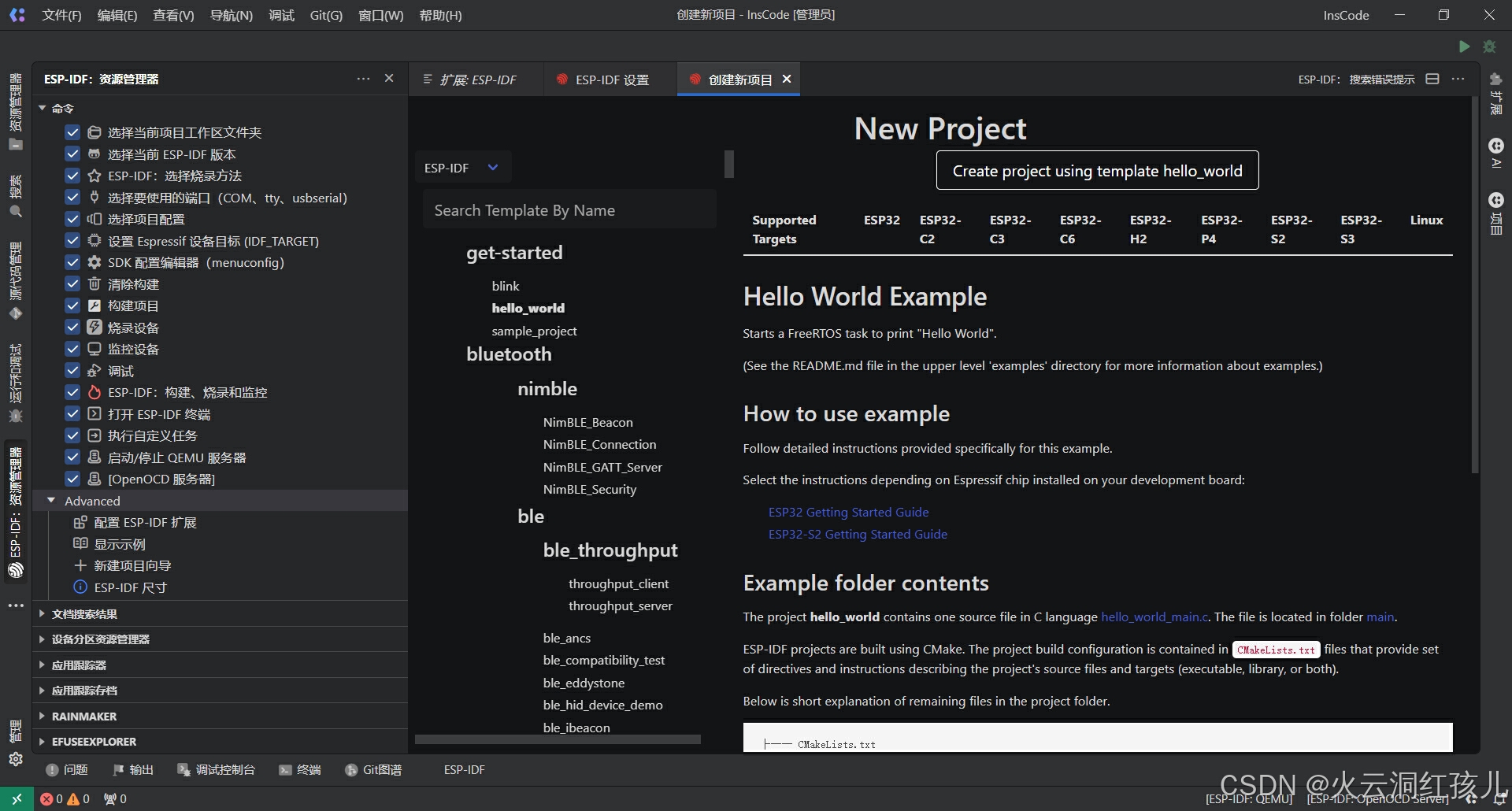Click the star icon for flash method
Viewport: 1512px width, 811px height.
tap(94, 176)
